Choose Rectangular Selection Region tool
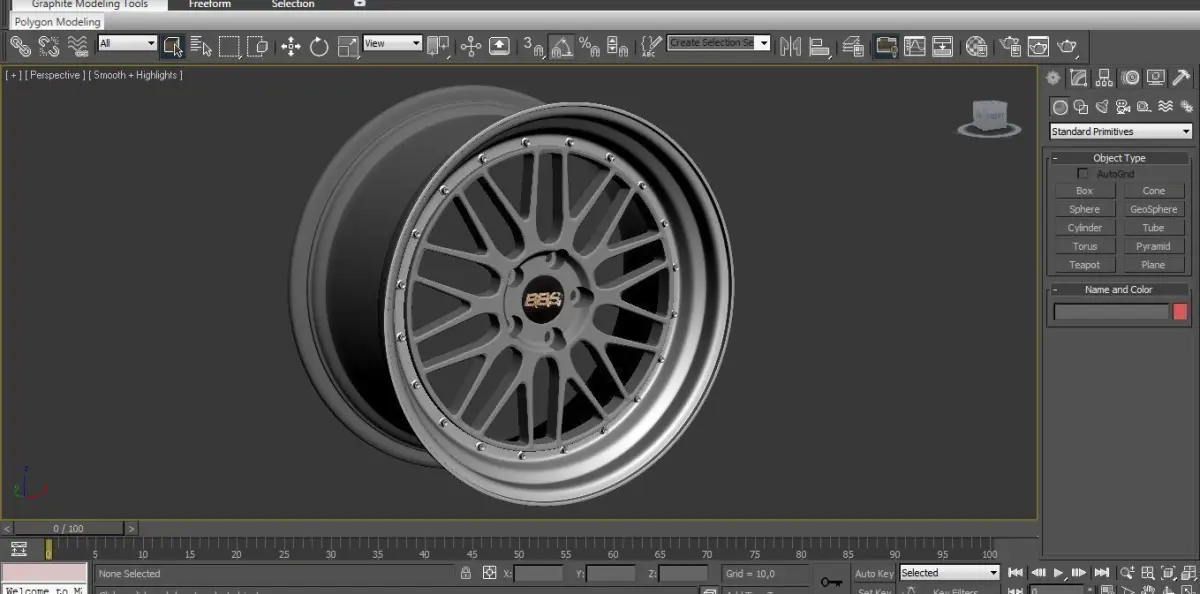 click(230, 45)
